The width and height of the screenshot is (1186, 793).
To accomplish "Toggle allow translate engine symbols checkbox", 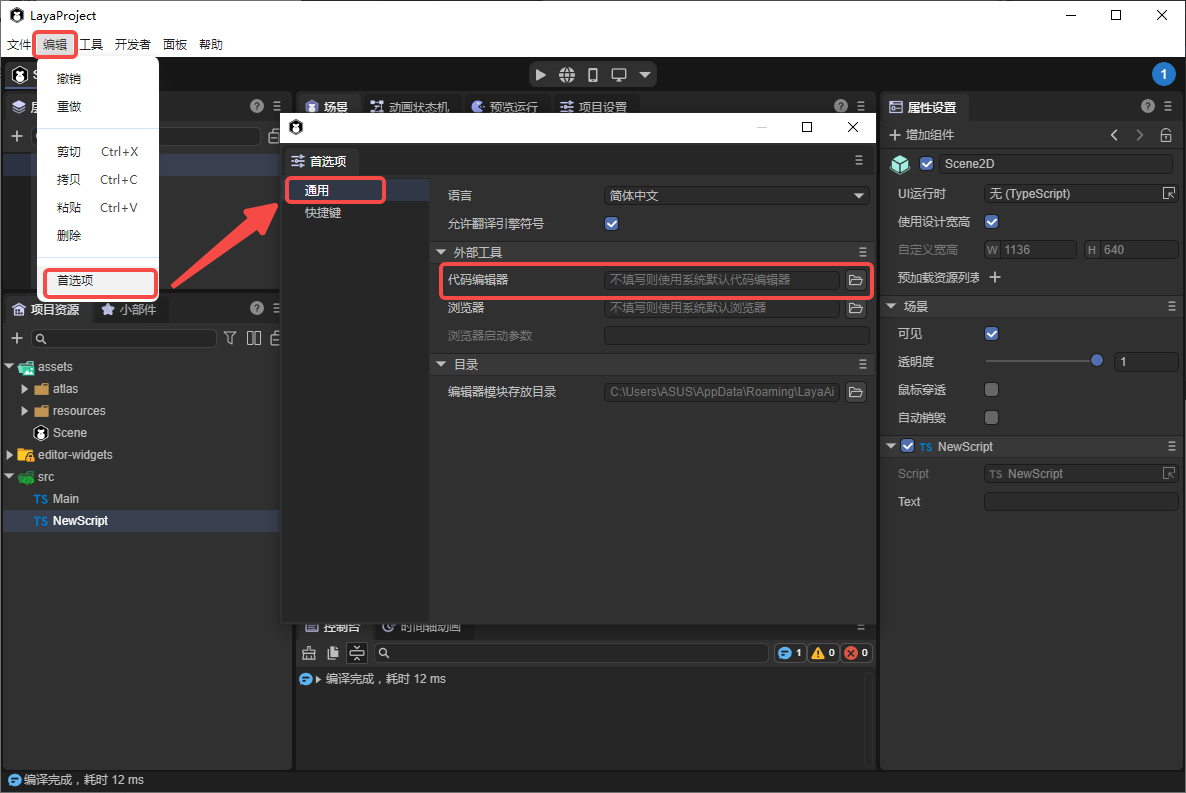I will point(612,224).
